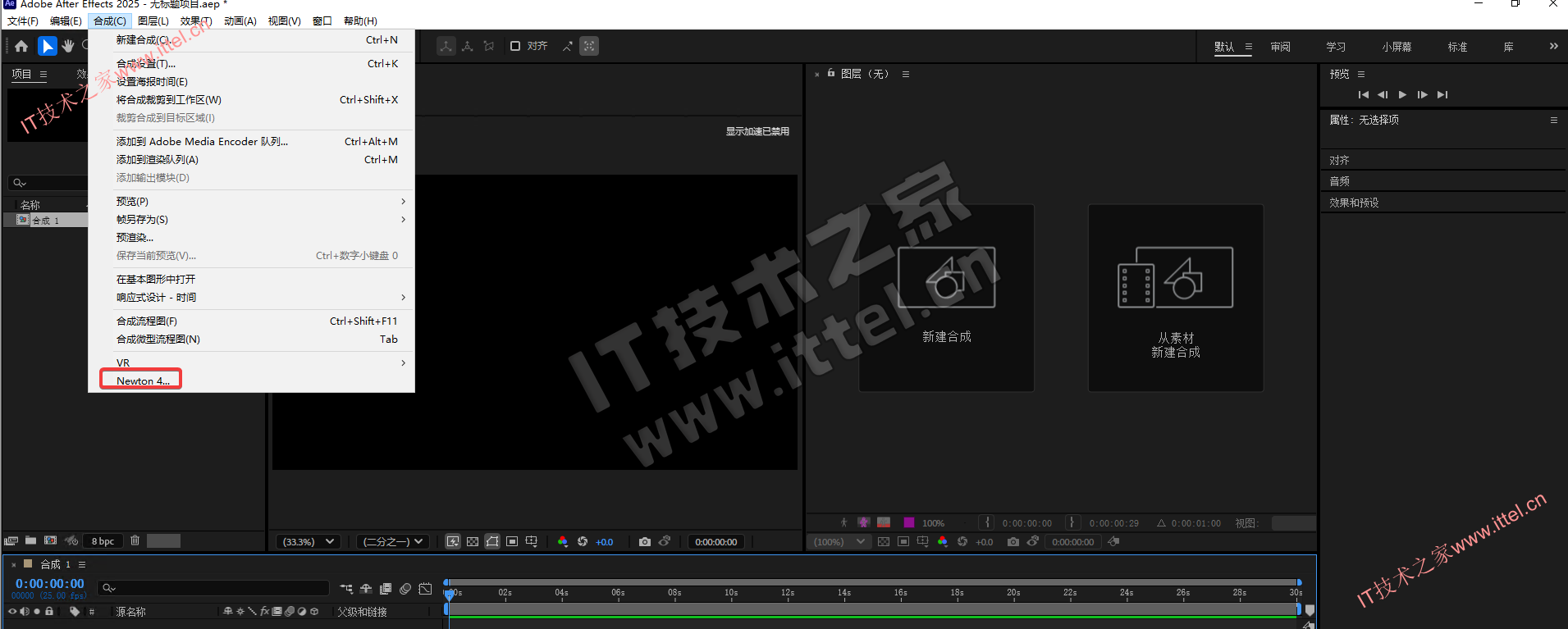Click camera-with-eye show snapshot icon in Layer panel

[x=1033, y=542]
